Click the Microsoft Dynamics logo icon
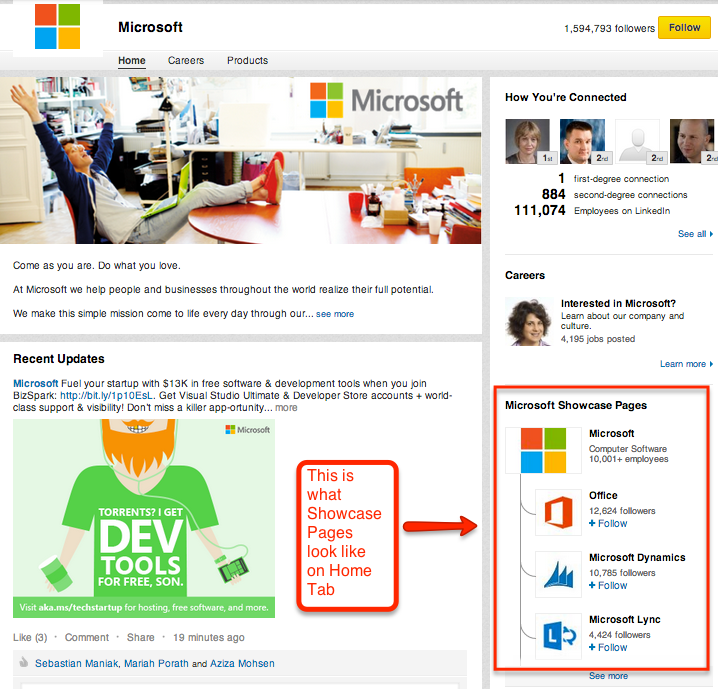 [x=558, y=575]
